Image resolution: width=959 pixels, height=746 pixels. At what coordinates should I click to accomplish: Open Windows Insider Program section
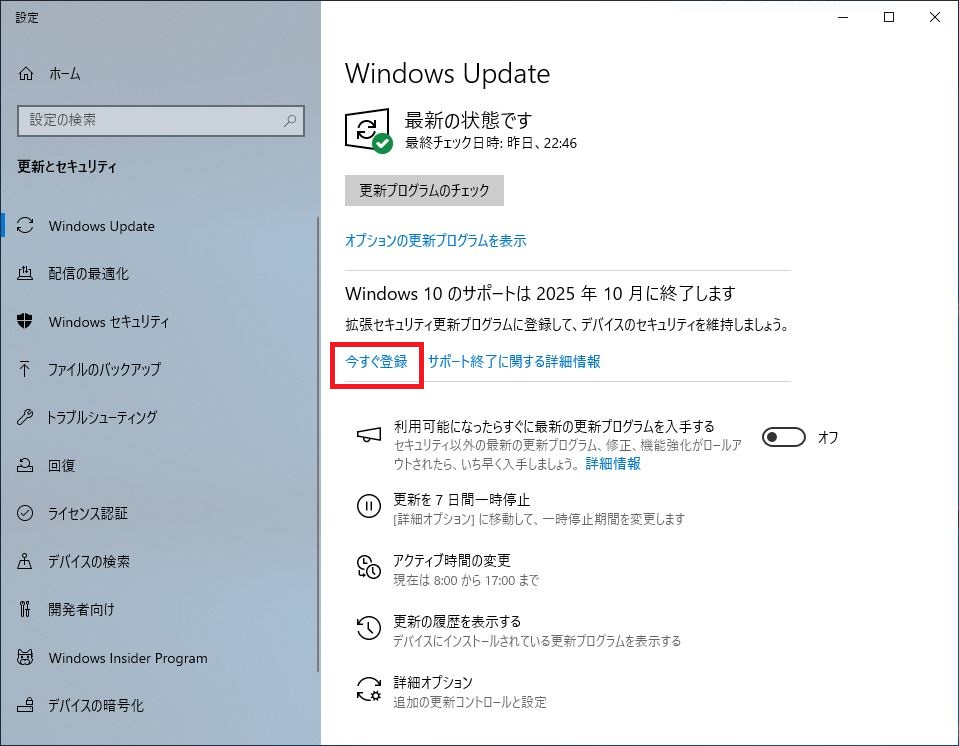[x=127, y=658]
